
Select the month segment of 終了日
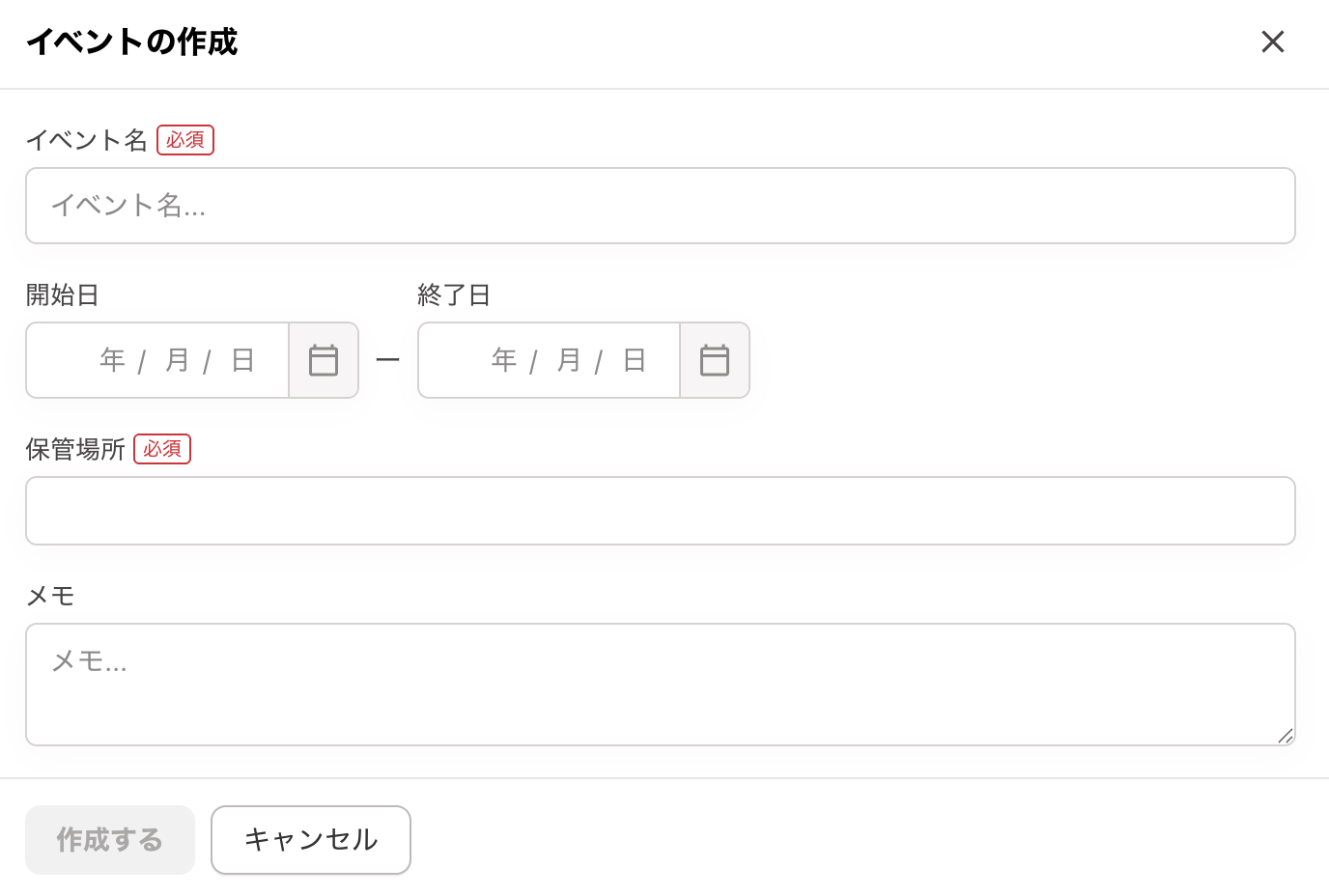pyautogui.click(x=569, y=360)
